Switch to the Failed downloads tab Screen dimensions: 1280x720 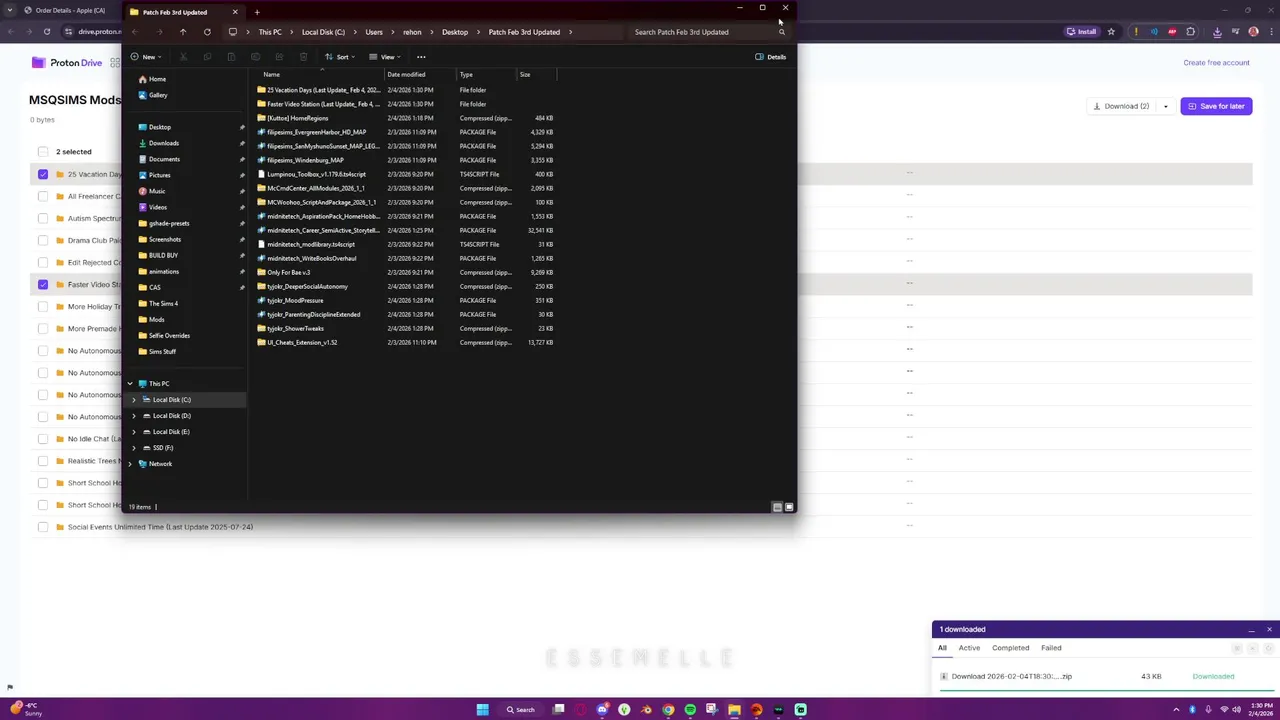coord(1051,648)
